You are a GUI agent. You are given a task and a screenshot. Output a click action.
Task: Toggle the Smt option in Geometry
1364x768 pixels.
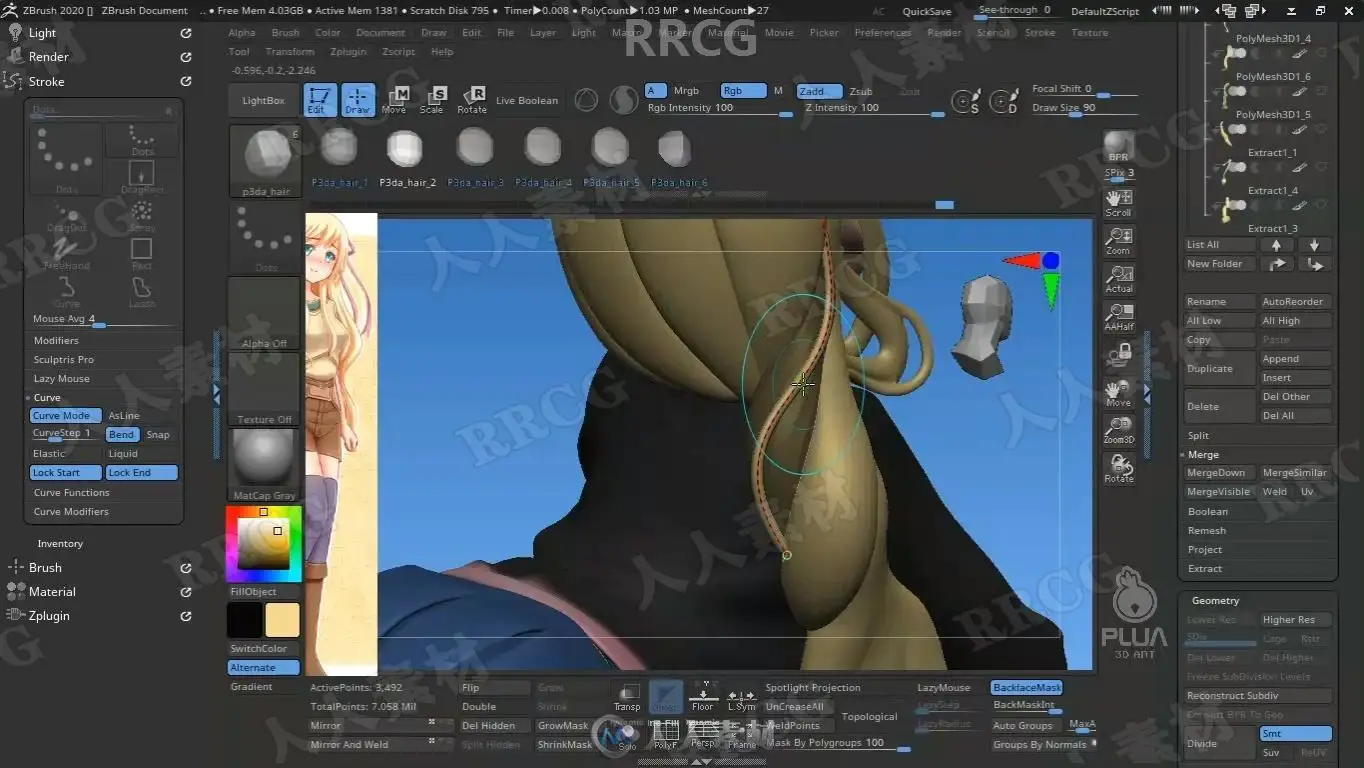1295,734
